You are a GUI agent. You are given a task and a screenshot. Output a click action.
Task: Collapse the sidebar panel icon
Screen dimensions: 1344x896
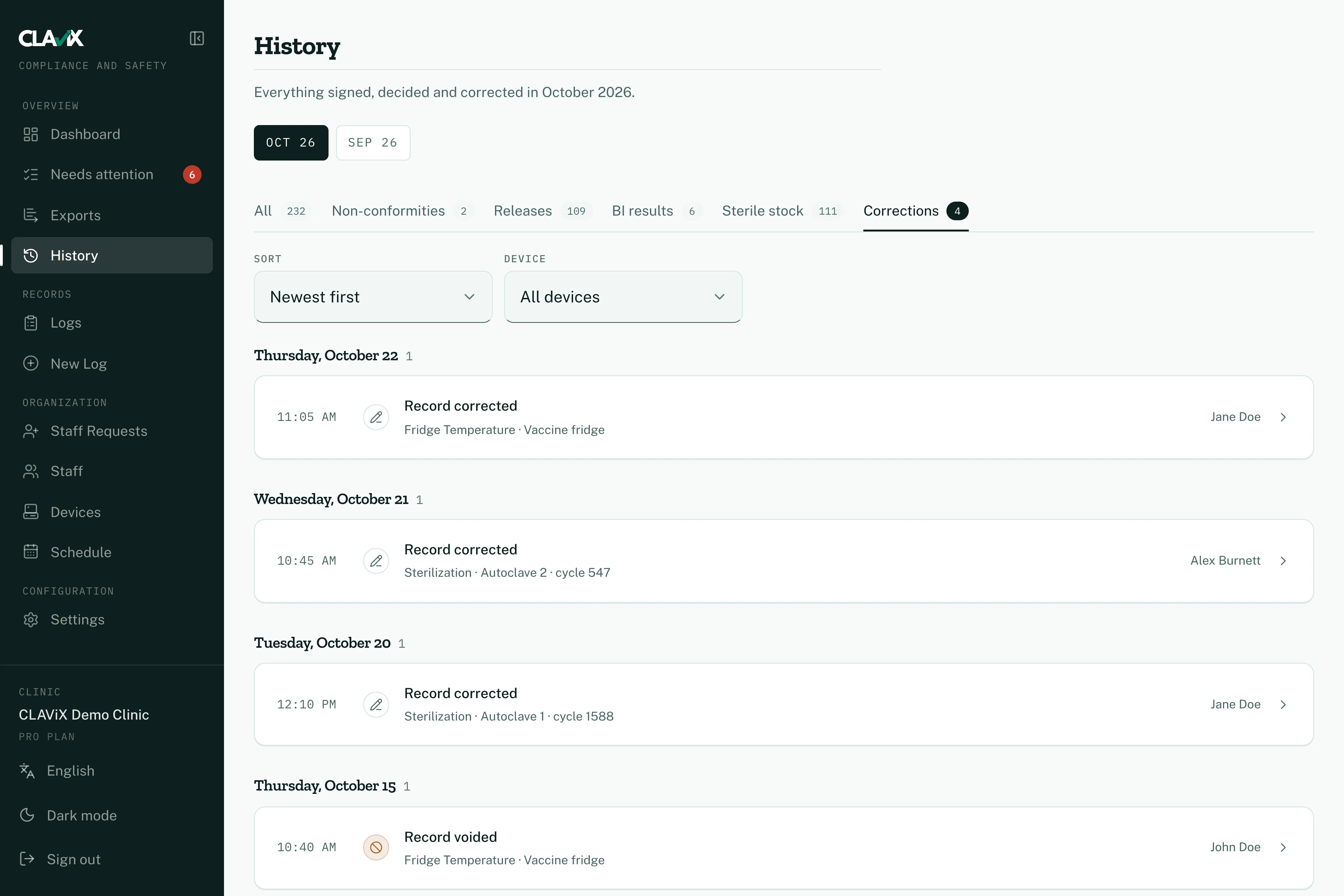tap(197, 38)
